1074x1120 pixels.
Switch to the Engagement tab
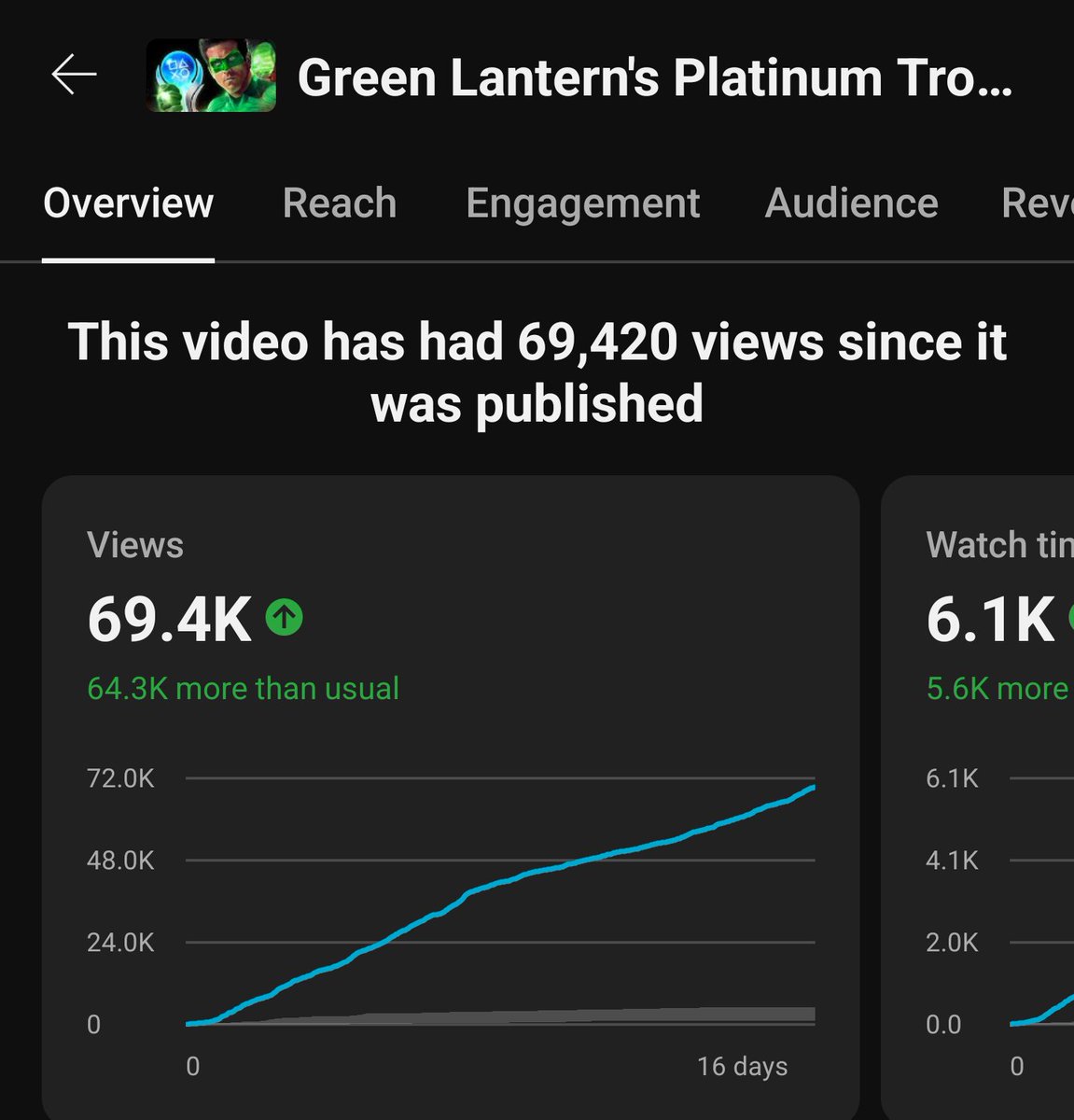[583, 203]
